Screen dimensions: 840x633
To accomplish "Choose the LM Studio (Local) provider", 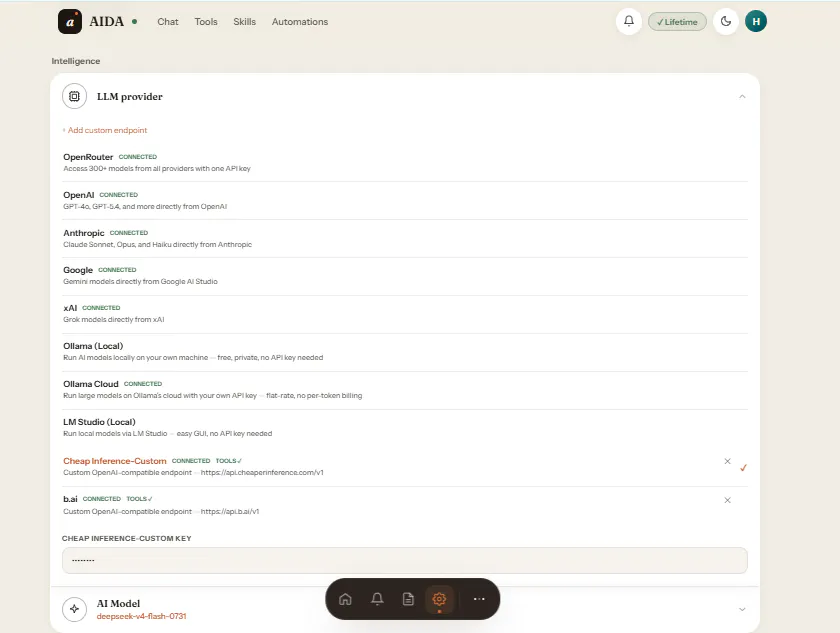I will 405,428.
